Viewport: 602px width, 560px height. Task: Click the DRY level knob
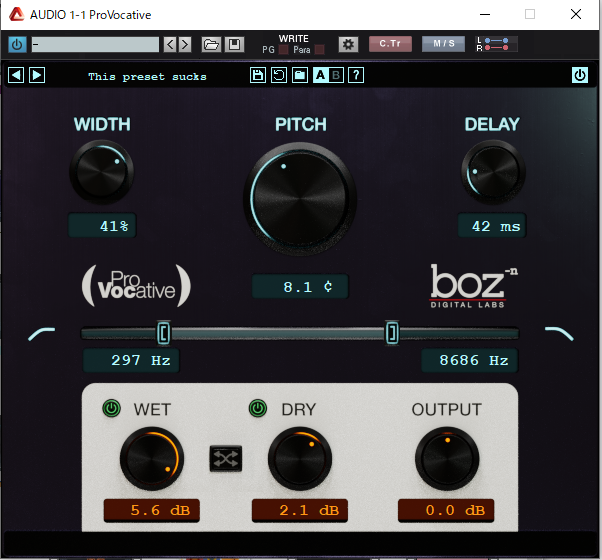point(300,459)
